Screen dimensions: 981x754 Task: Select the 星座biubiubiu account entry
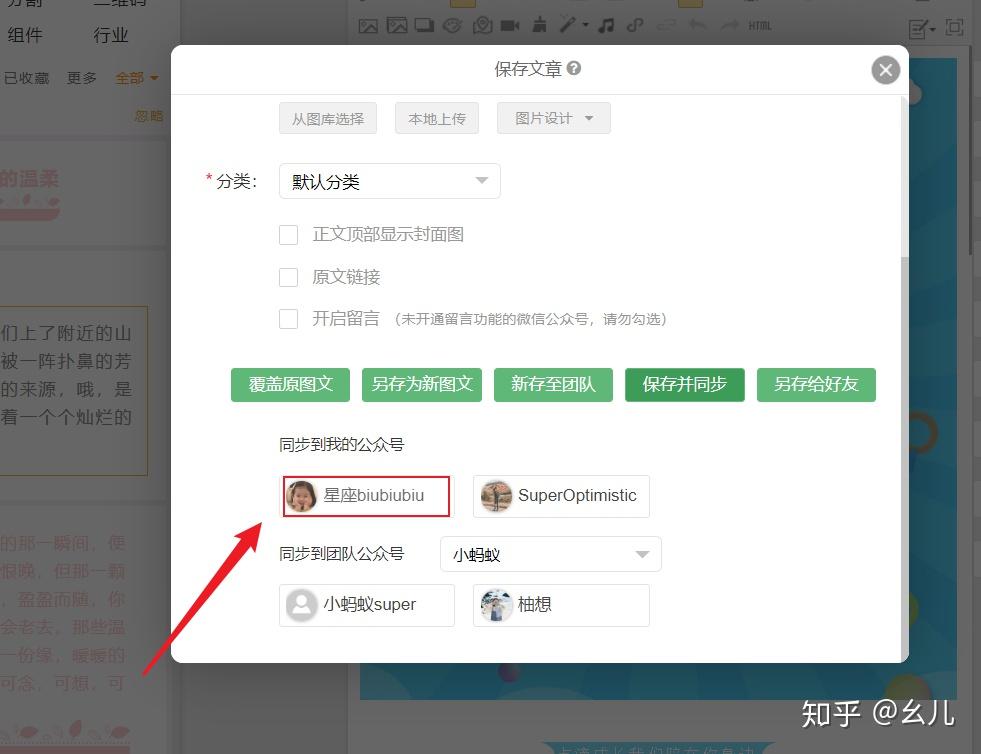pos(367,496)
